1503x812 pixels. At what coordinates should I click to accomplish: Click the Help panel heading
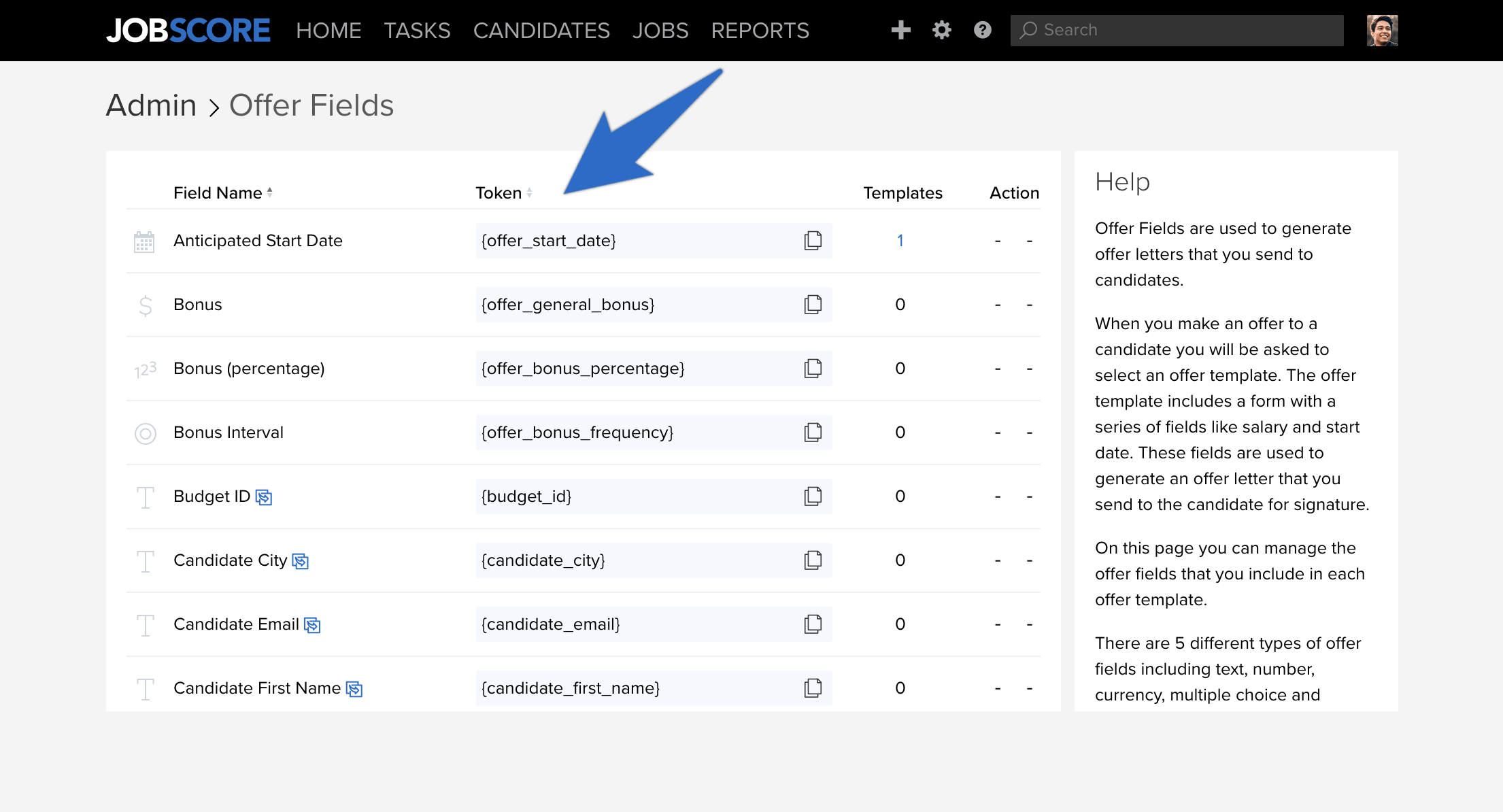point(1122,182)
